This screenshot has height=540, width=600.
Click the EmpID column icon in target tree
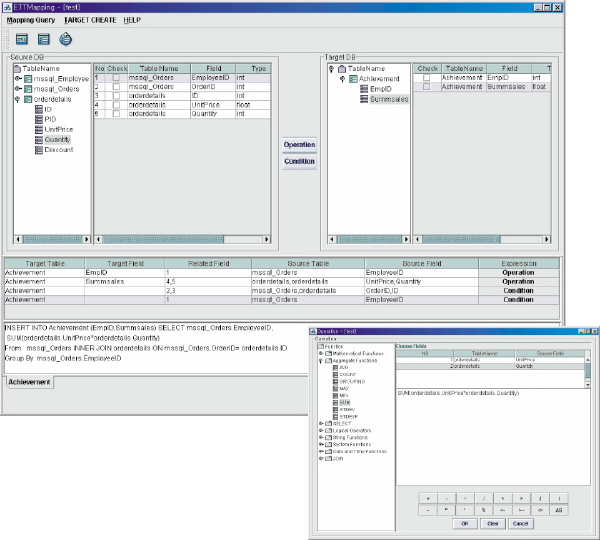(x=364, y=89)
